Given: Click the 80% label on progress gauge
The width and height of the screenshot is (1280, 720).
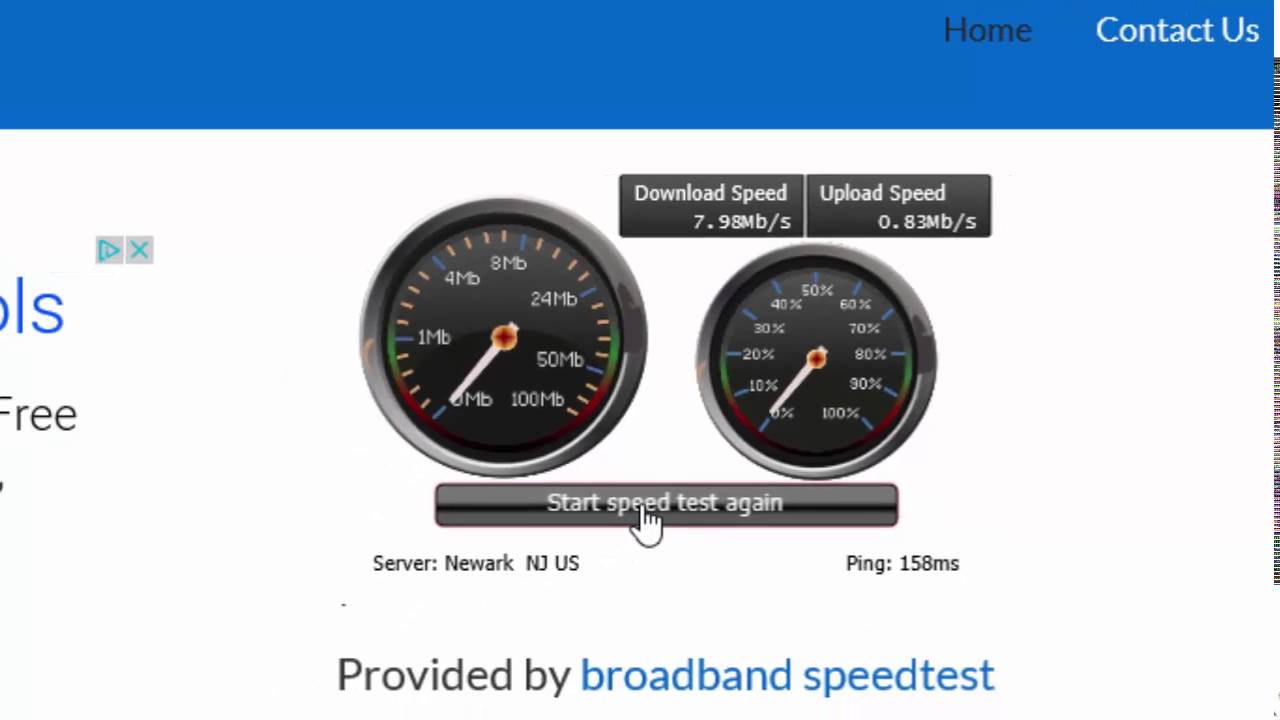Looking at the screenshot, I should [x=871, y=354].
